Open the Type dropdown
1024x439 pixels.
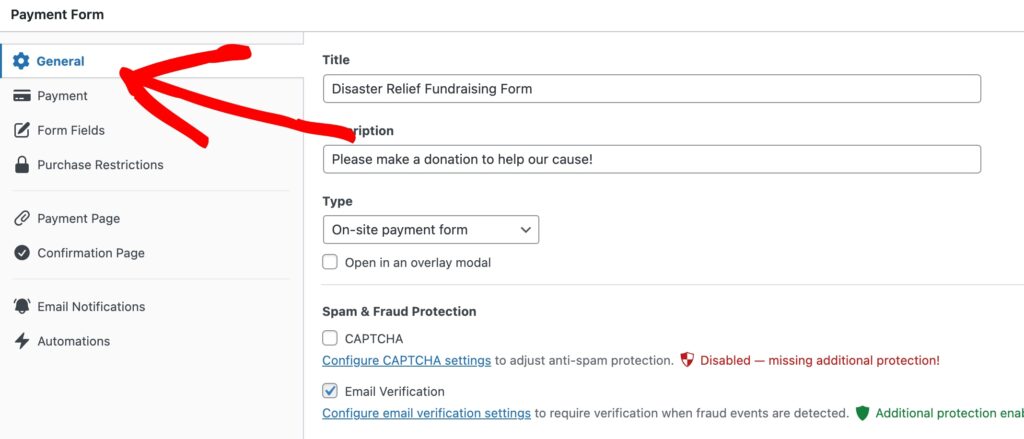430,230
